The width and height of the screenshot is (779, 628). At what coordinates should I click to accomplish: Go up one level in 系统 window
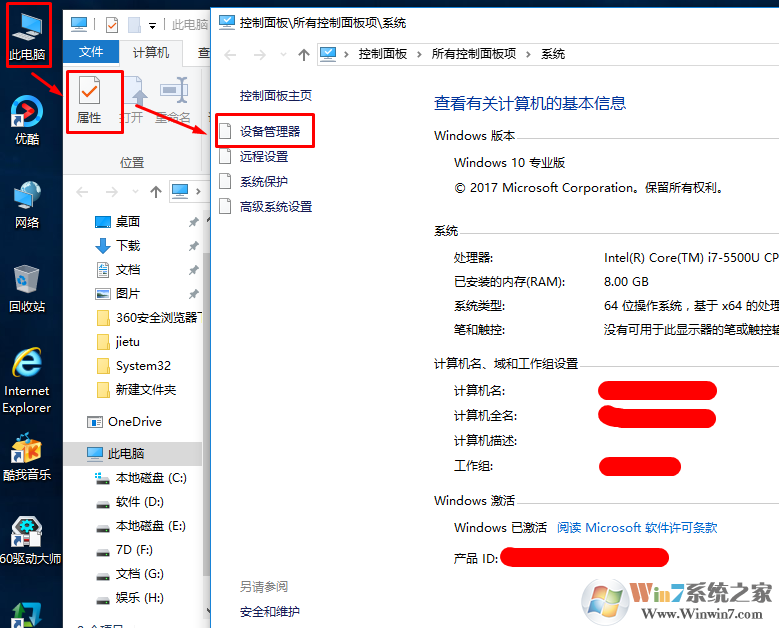click(304, 54)
